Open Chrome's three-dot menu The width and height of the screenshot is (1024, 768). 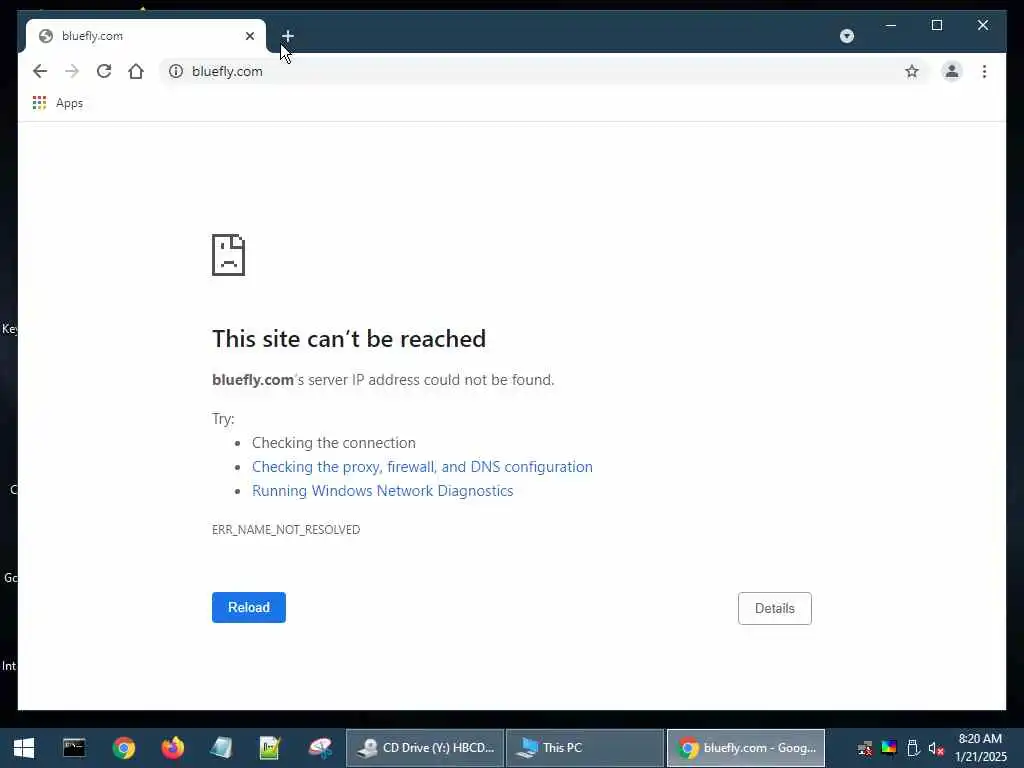(984, 71)
